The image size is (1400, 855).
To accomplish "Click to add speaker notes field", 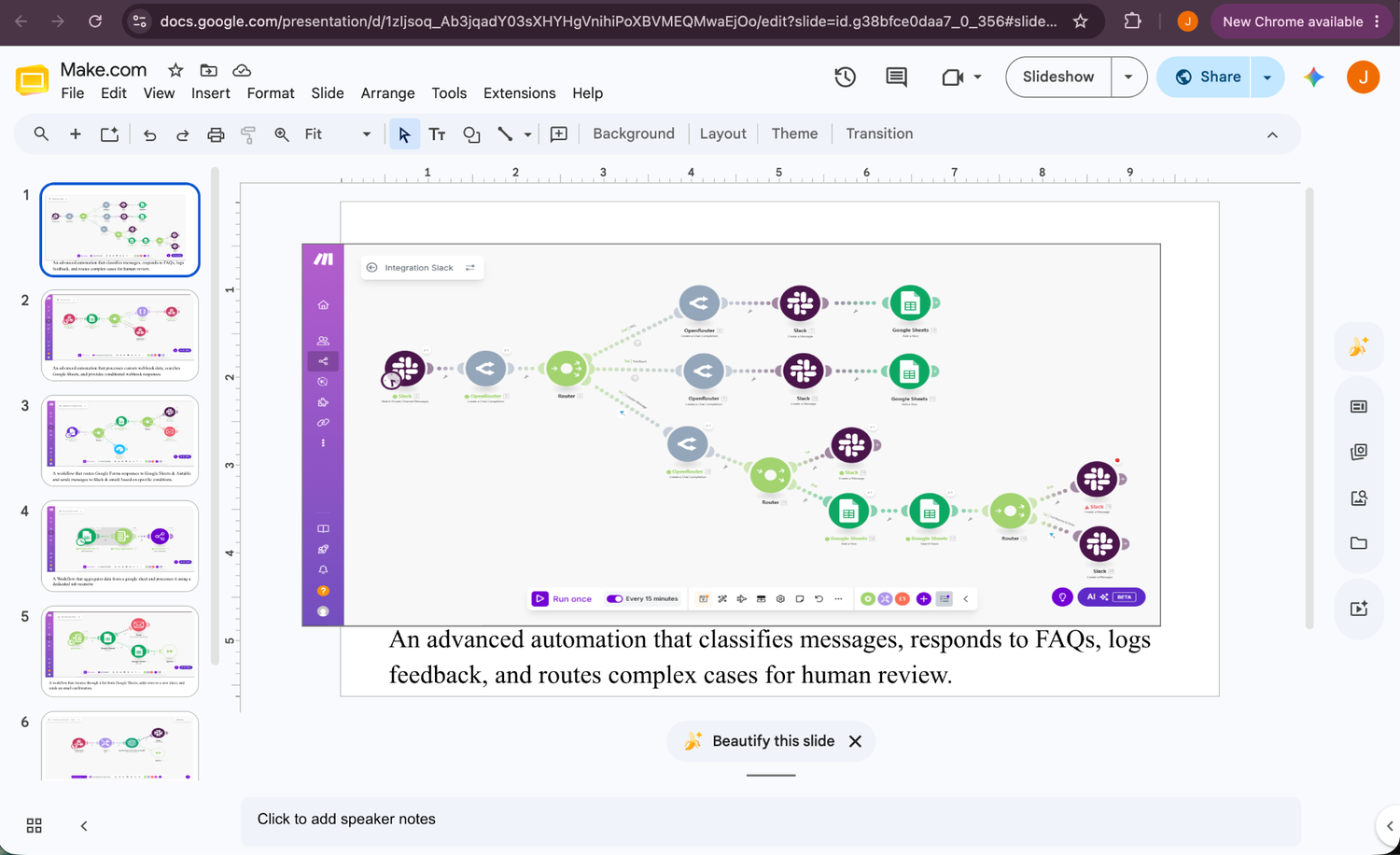I will point(770,820).
